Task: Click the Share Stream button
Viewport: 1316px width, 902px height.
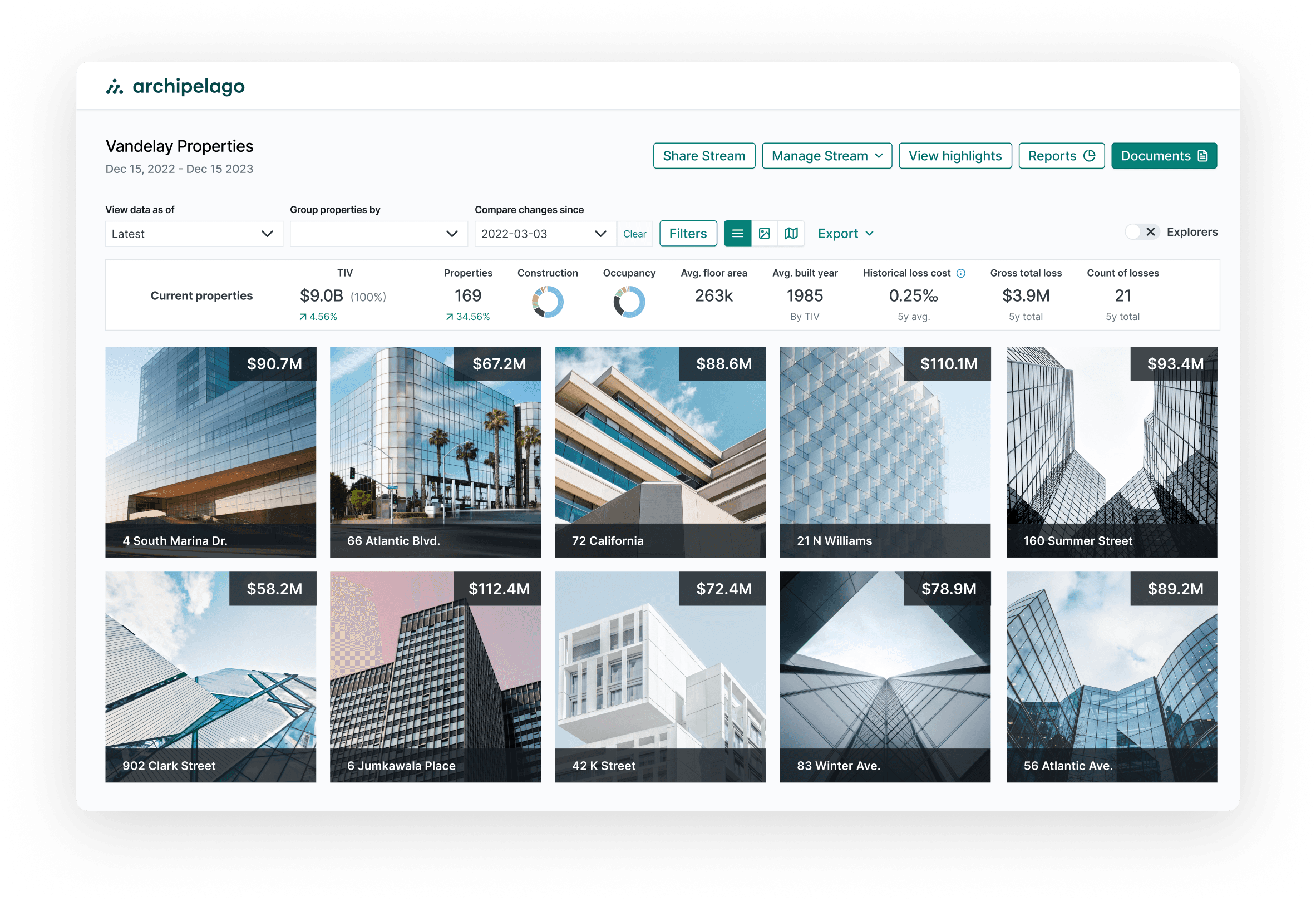Action: tap(704, 156)
